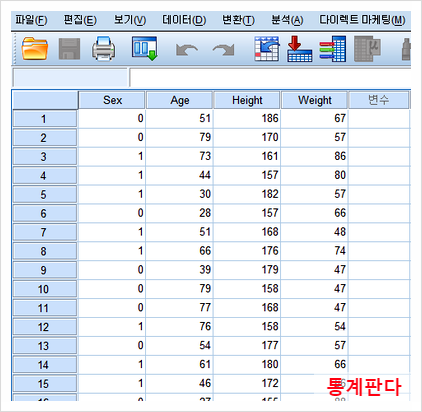Viewport: 422px width, 412px height.
Task: Click Weight value 86 in row 3
Action: tap(315, 156)
